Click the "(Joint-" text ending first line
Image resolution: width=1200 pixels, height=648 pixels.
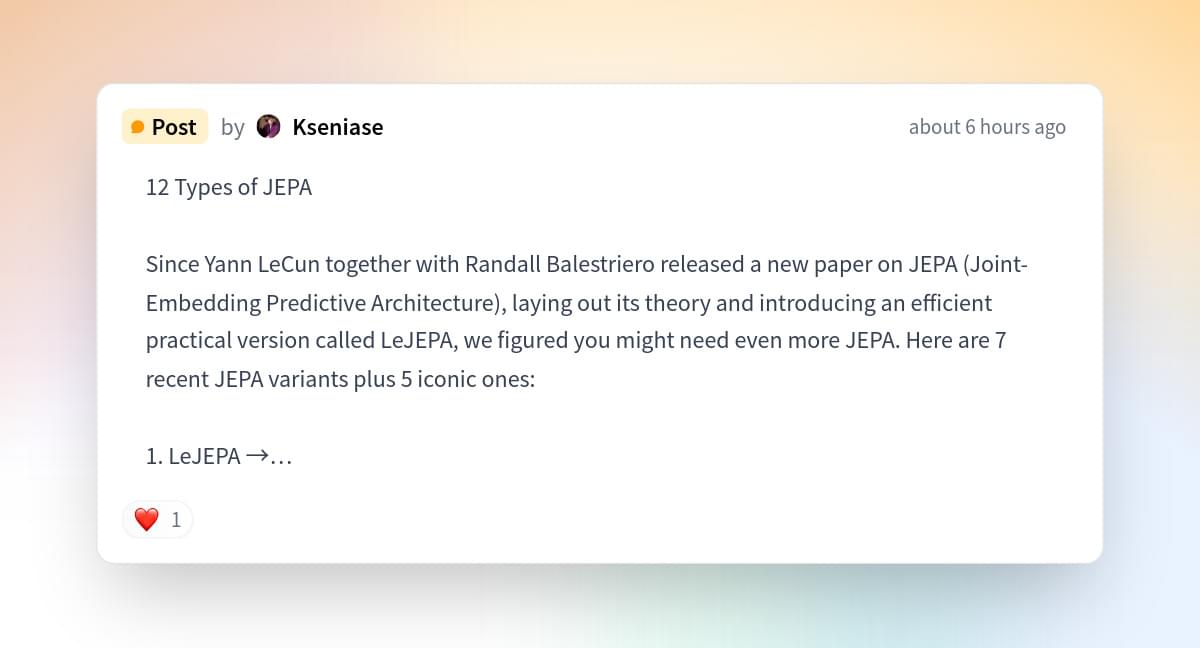tap(992, 264)
